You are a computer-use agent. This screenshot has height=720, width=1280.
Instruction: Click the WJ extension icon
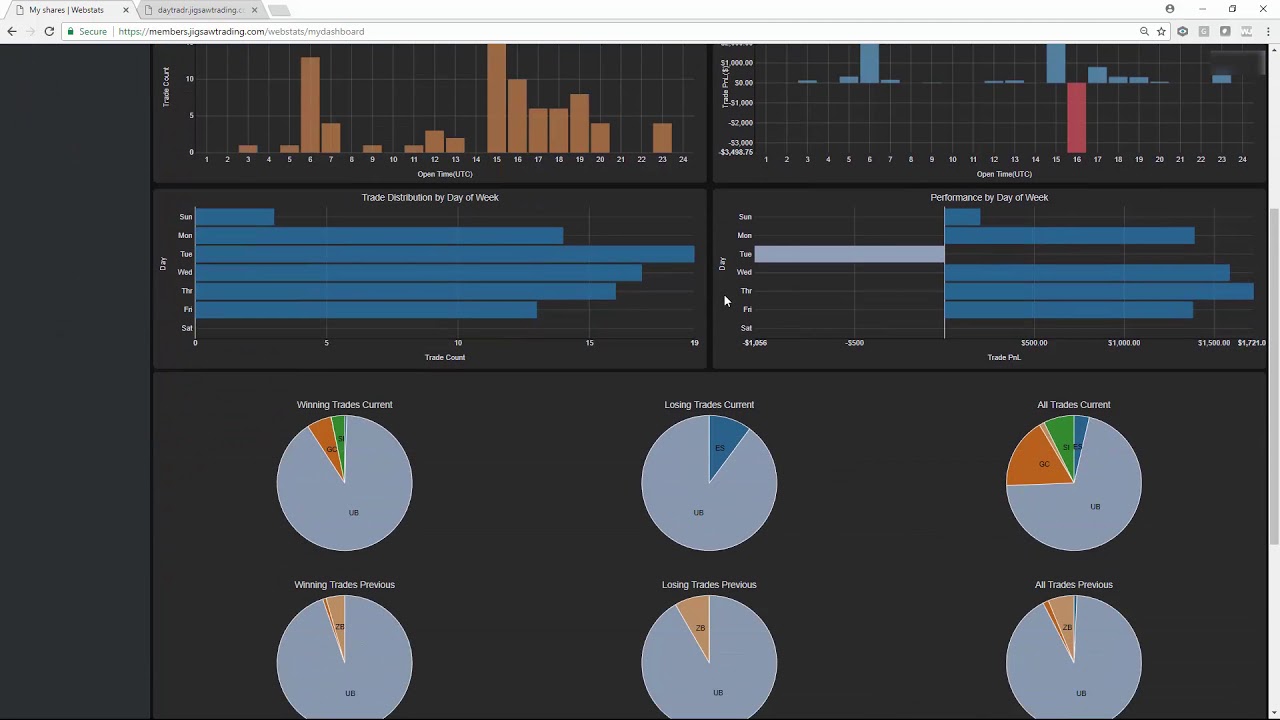click(x=1246, y=31)
